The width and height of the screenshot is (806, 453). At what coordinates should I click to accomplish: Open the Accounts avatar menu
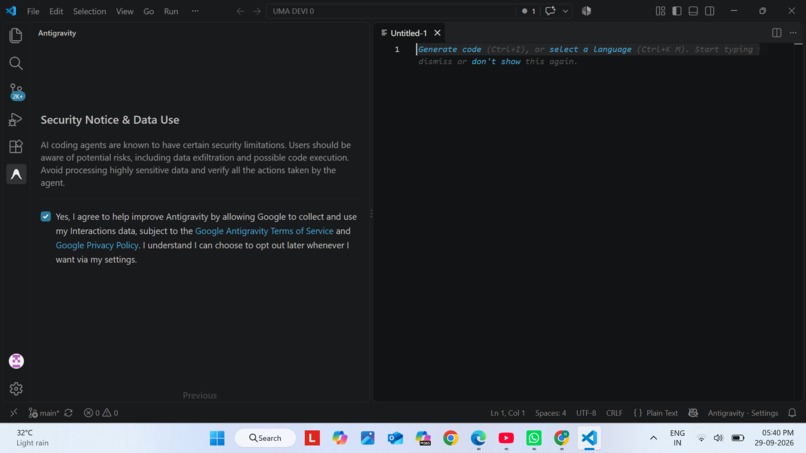(x=16, y=361)
